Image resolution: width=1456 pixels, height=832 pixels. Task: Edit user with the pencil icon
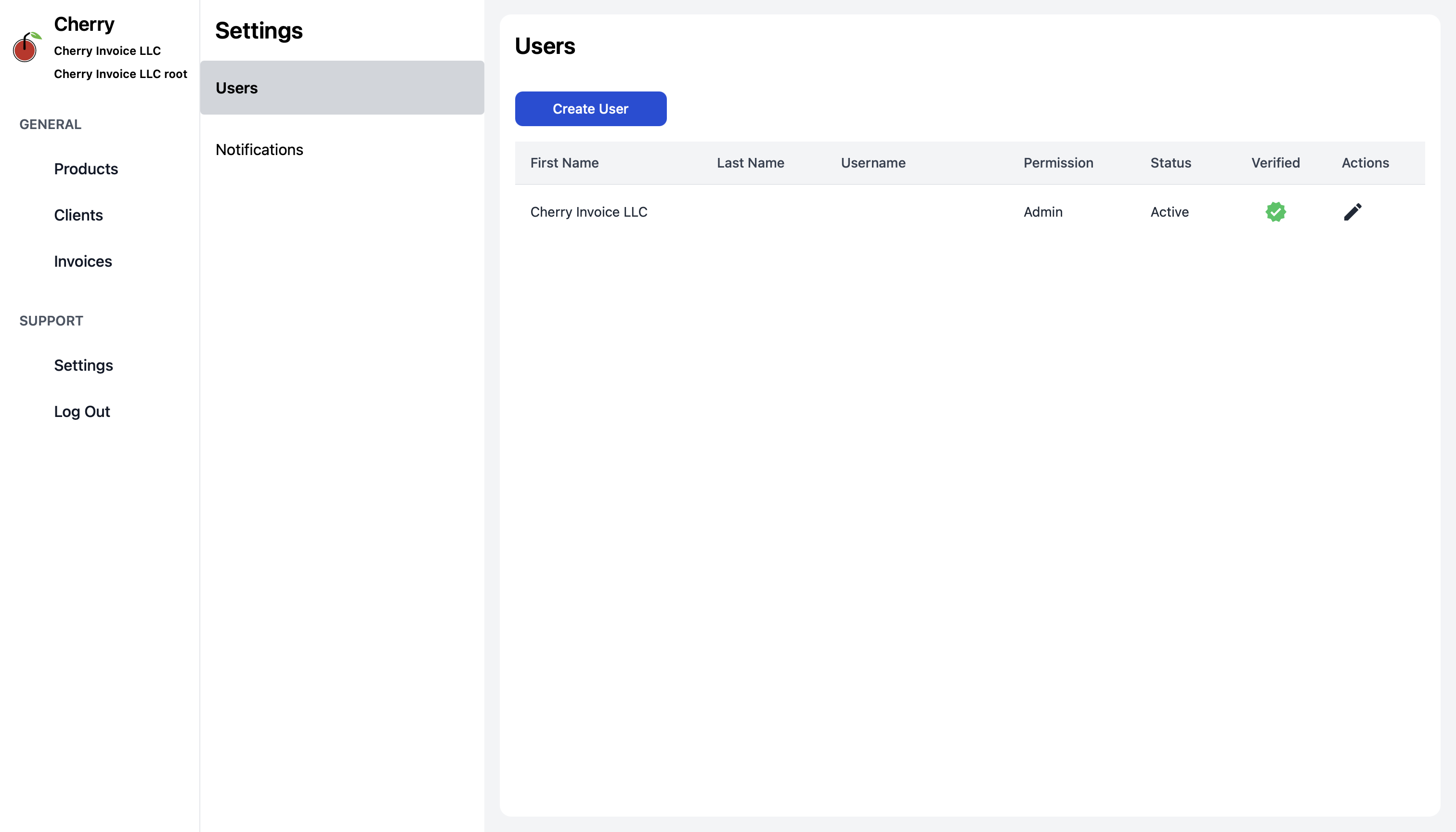pyautogui.click(x=1352, y=212)
